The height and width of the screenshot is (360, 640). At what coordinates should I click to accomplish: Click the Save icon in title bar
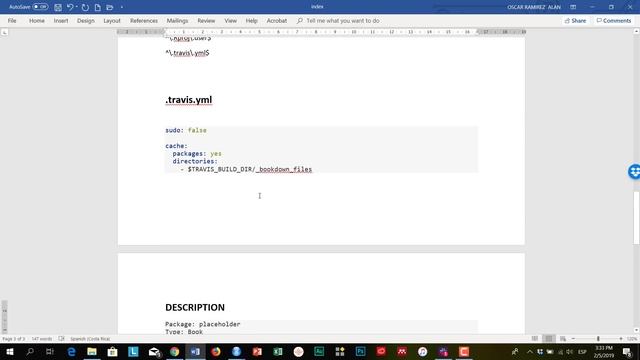pyautogui.click(x=58, y=7)
